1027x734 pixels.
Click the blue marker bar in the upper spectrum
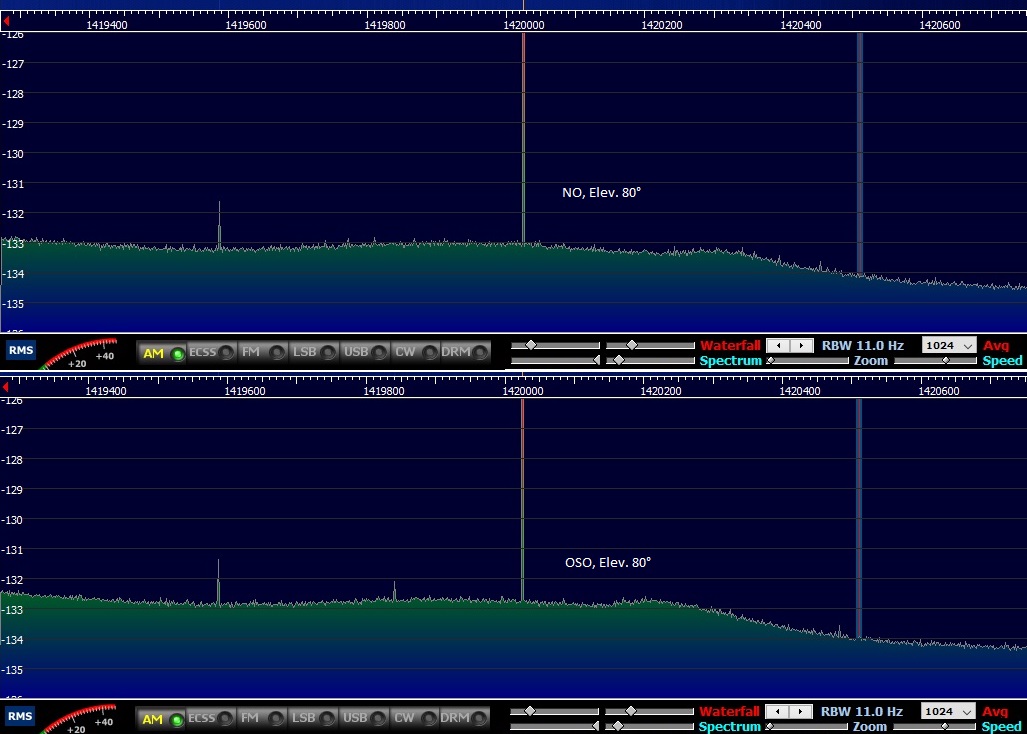click(x=860, y=153)
